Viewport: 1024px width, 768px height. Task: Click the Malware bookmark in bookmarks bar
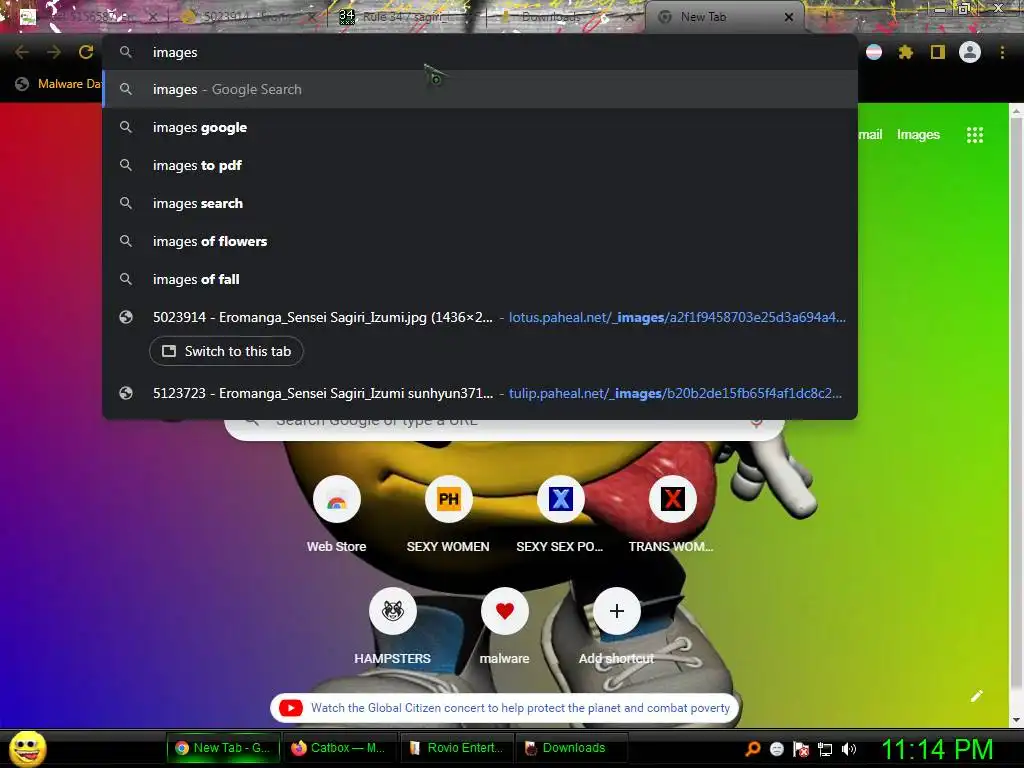(59, 84)
